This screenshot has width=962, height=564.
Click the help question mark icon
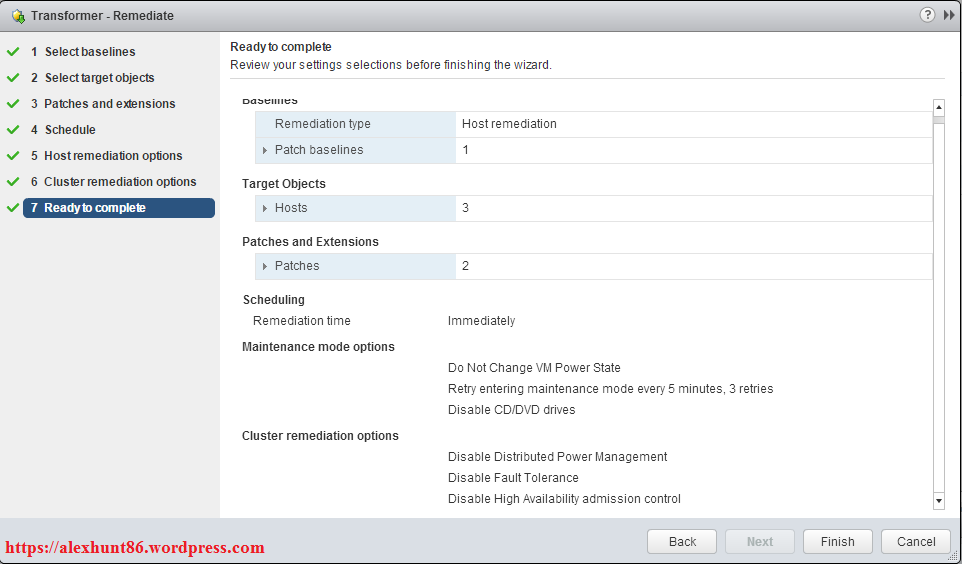(x=927, y=15)
